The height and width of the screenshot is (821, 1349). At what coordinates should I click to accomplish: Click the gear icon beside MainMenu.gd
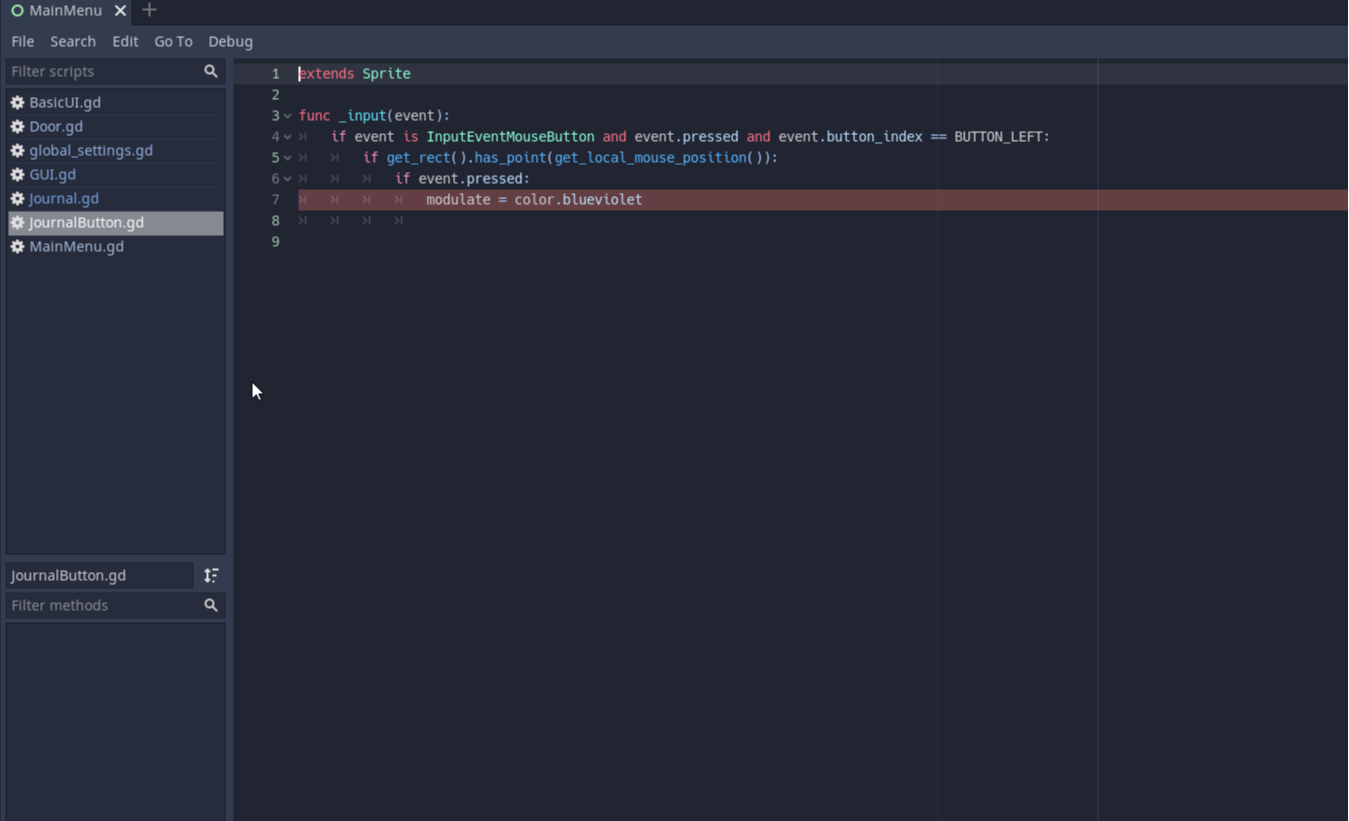(17, 247)
